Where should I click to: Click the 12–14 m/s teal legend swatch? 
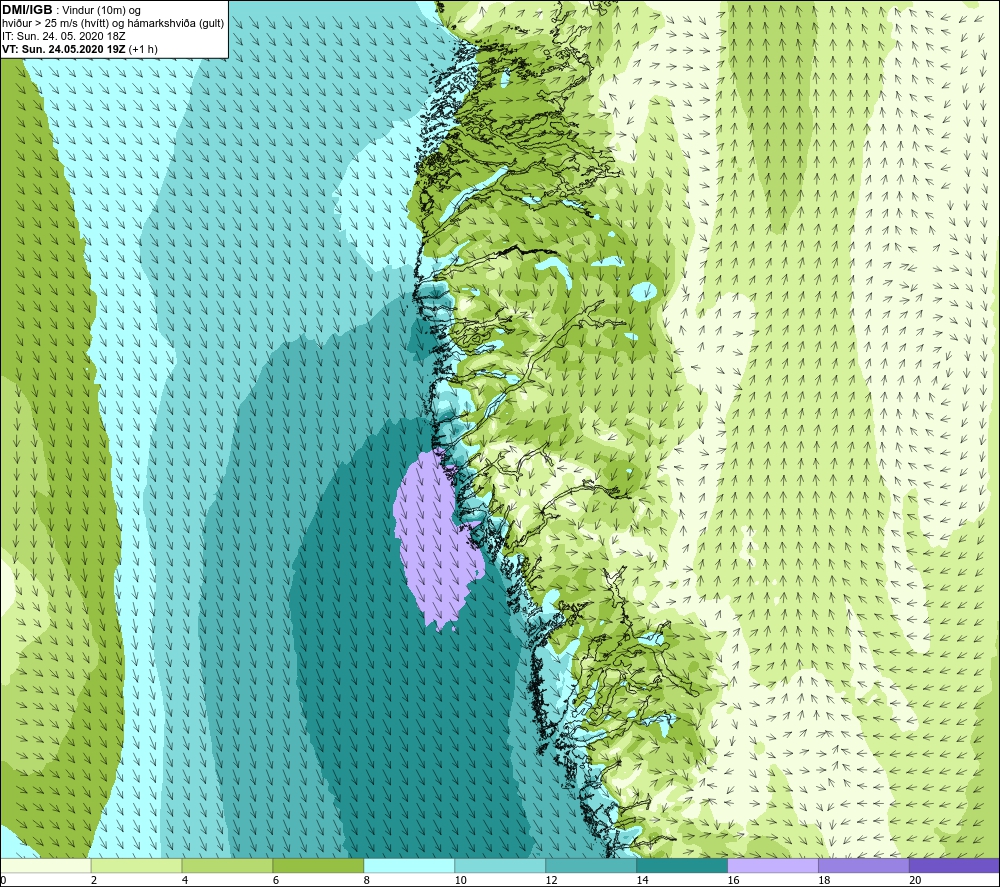pos(591,865)
